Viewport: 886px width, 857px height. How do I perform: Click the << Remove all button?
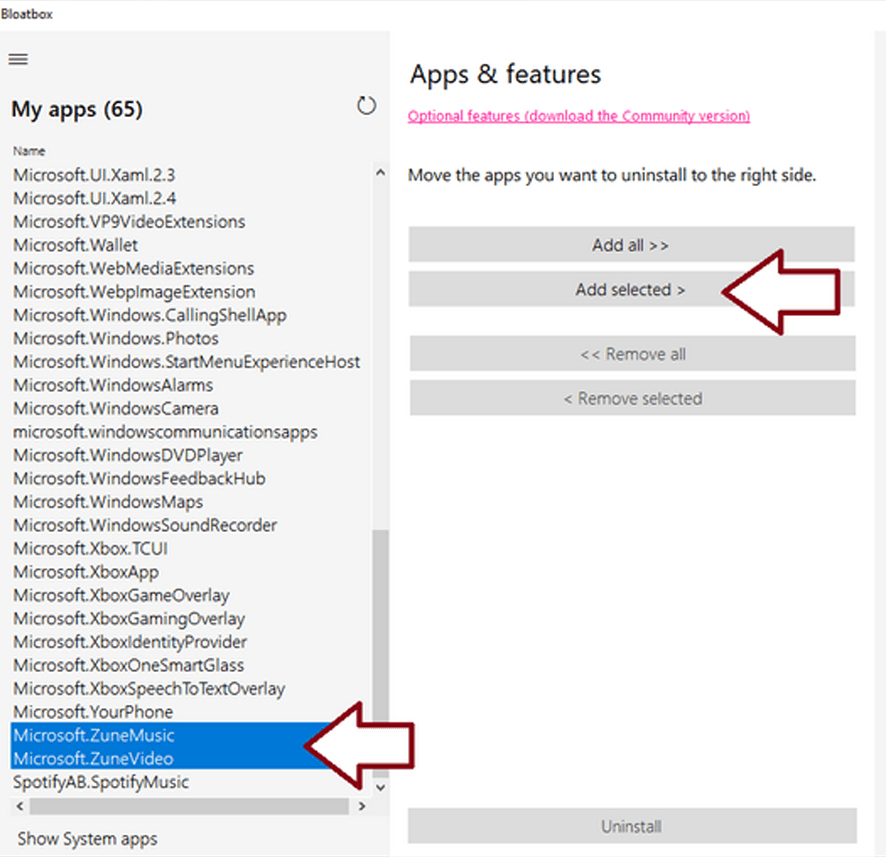(632, 354)
